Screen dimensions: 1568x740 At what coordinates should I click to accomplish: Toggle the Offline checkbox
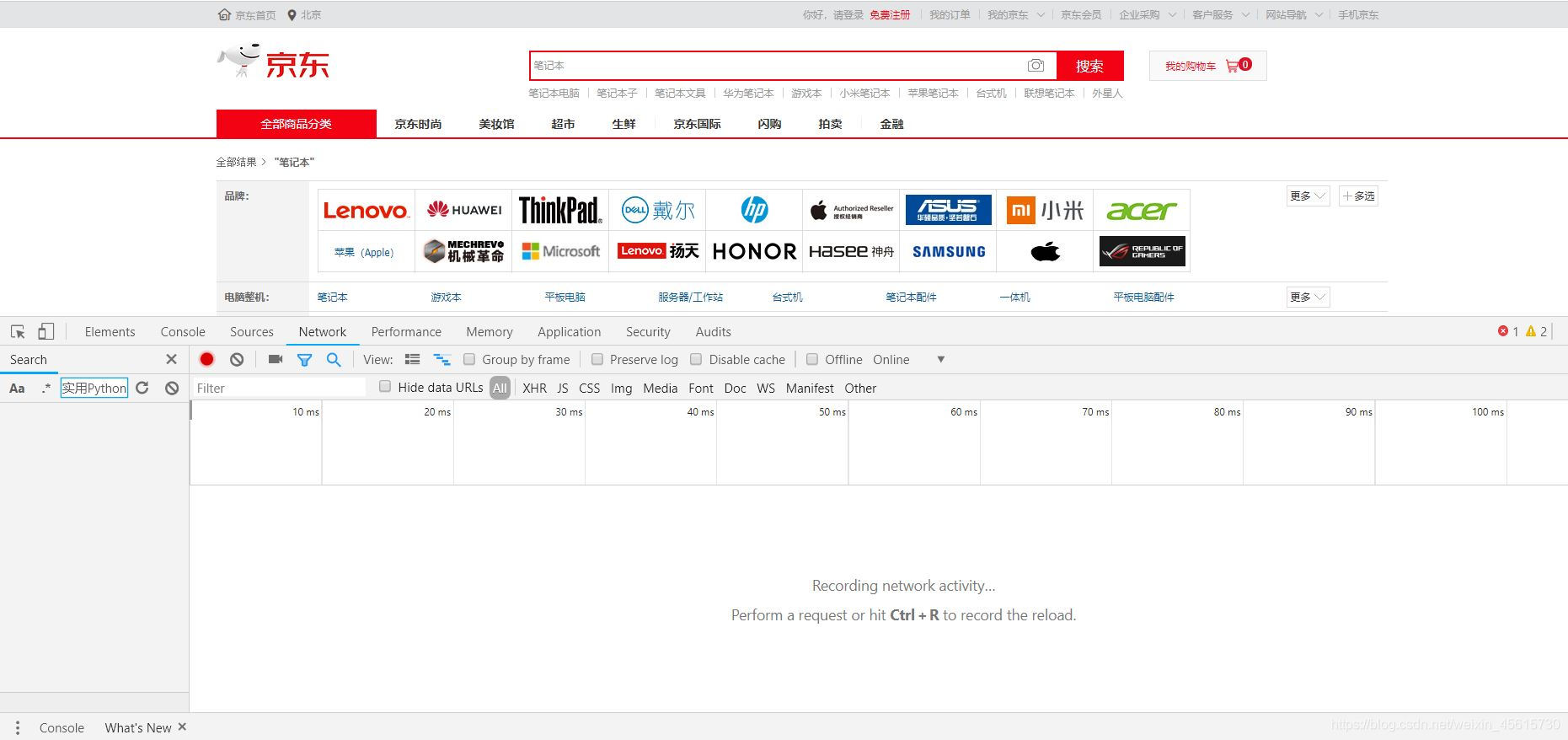812,359
